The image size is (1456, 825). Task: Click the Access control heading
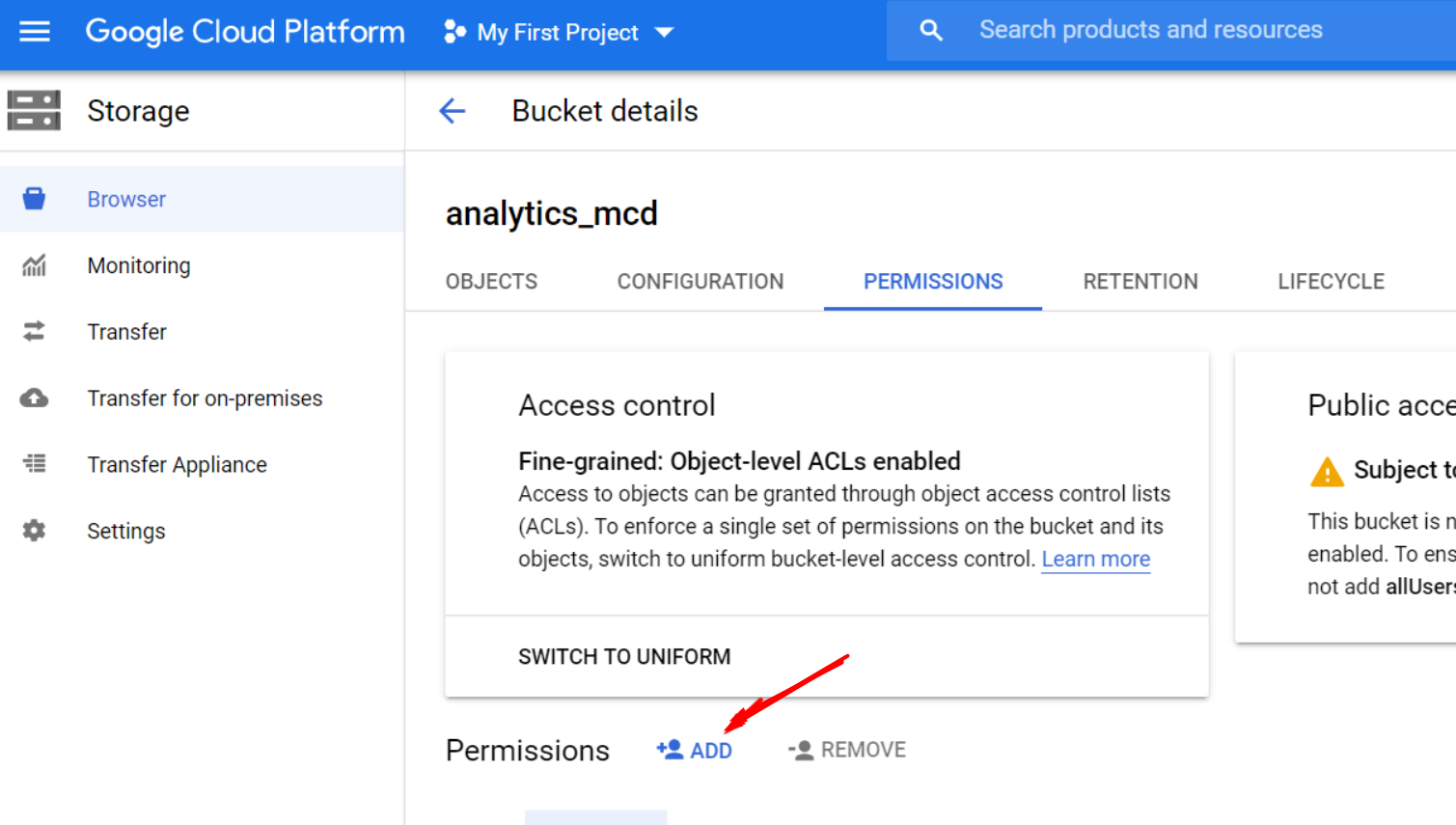(x=618, y=405)
